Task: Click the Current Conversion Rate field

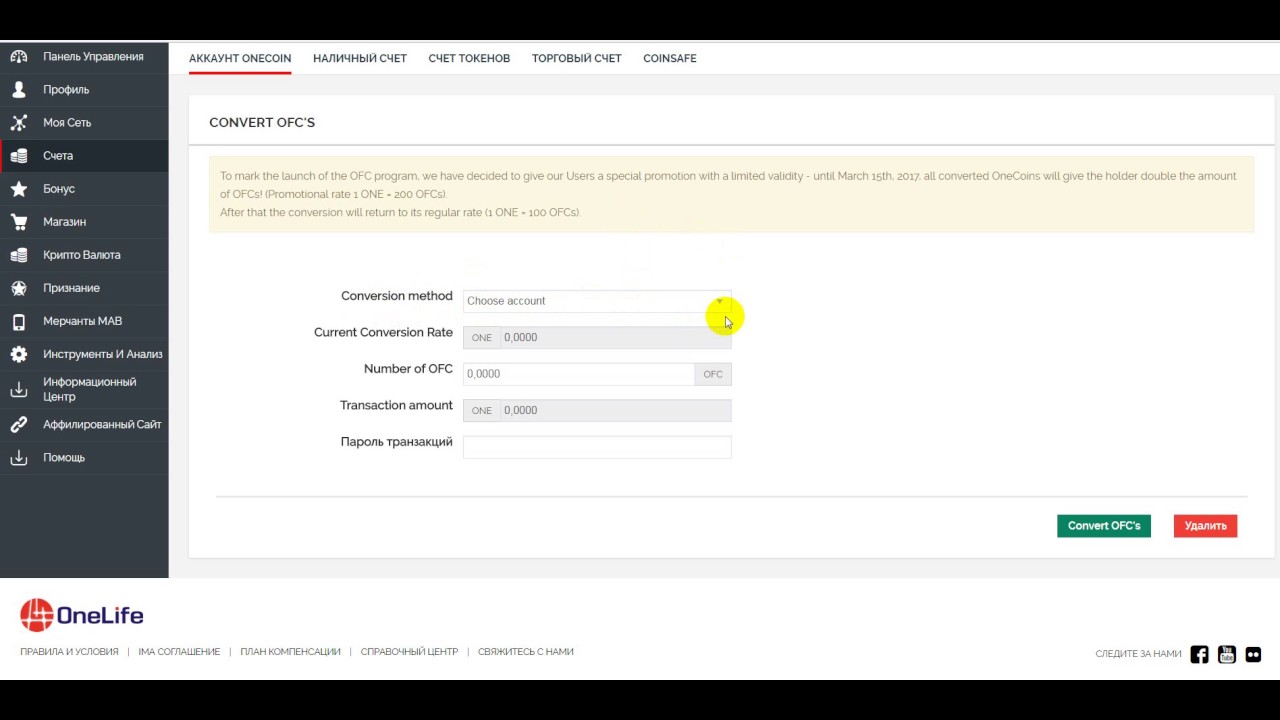Action: pos(597,338)
